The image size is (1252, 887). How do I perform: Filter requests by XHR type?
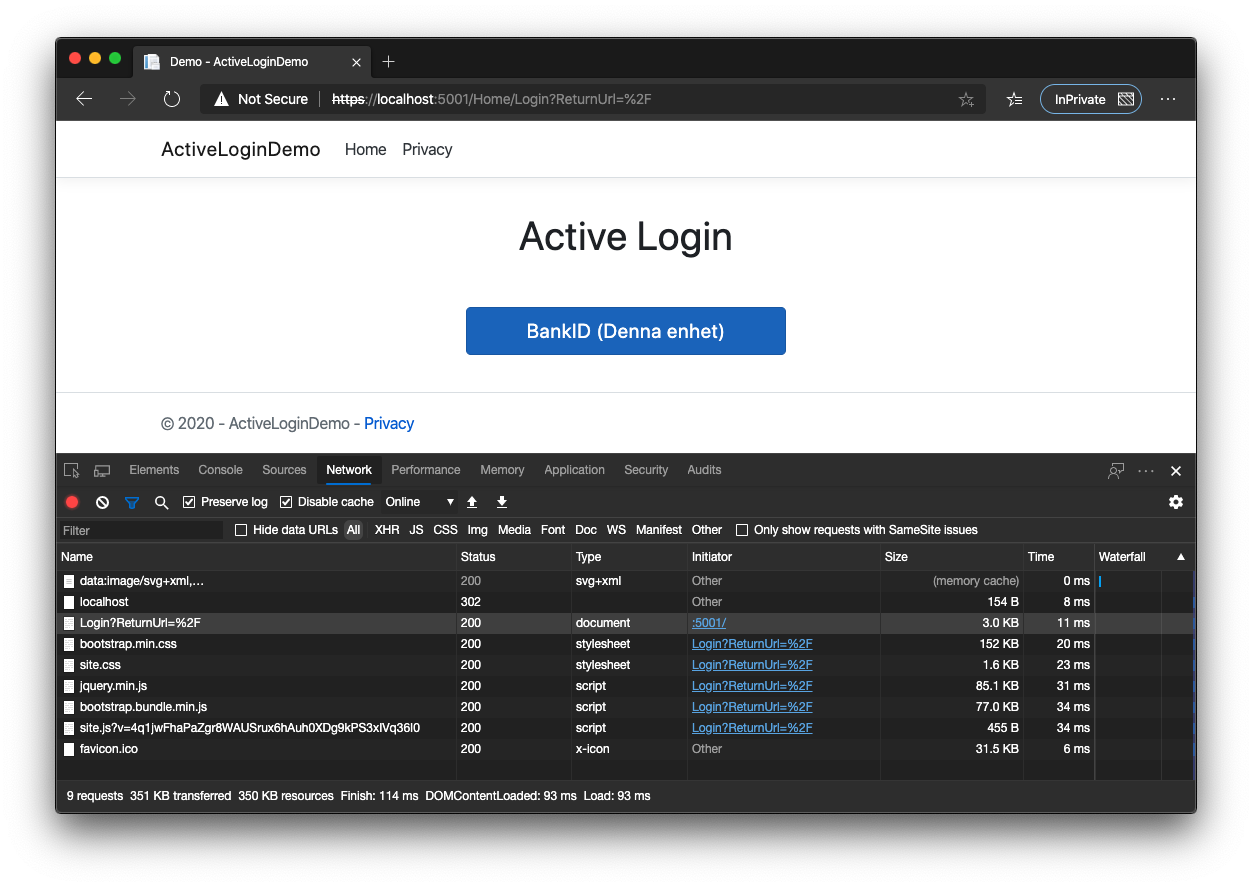(x=387, y=530)
